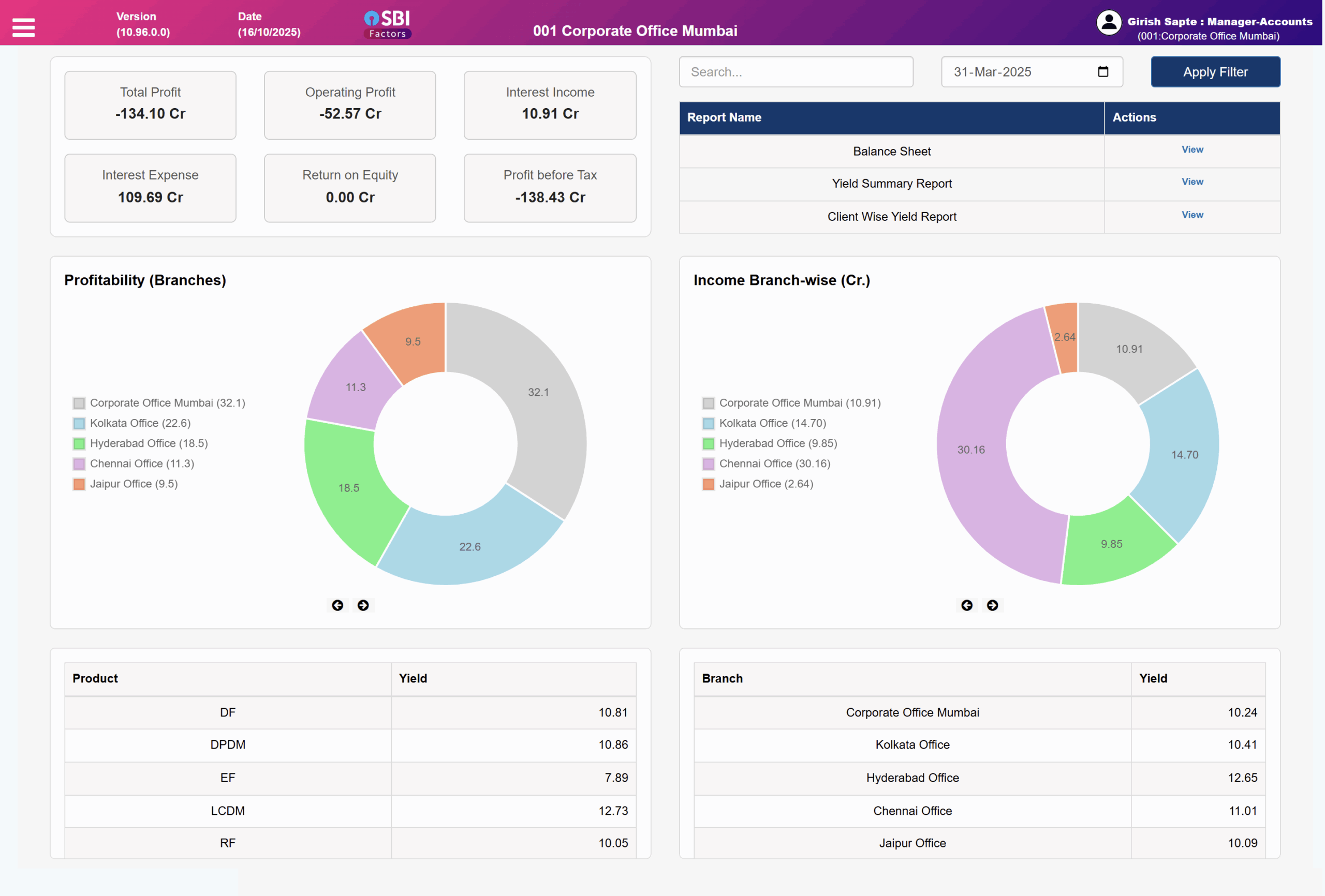View the Balance Sheet report
Screen dimensions: 1325x896
coord(1191,150)
